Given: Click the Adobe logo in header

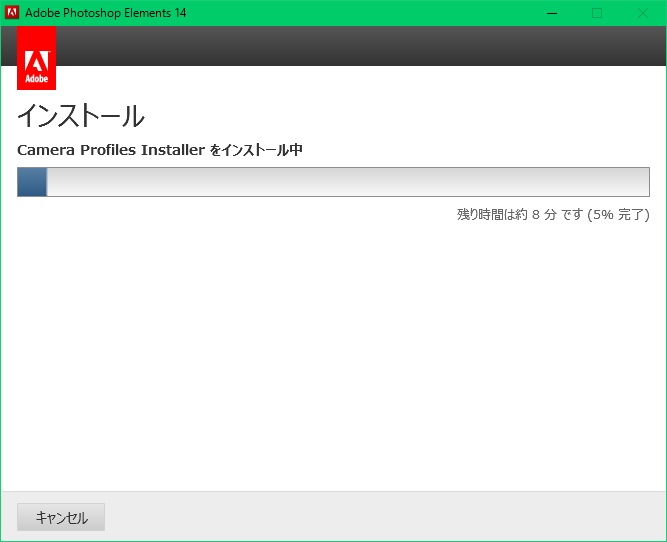Looking at the screenshot, I should 37,58.
